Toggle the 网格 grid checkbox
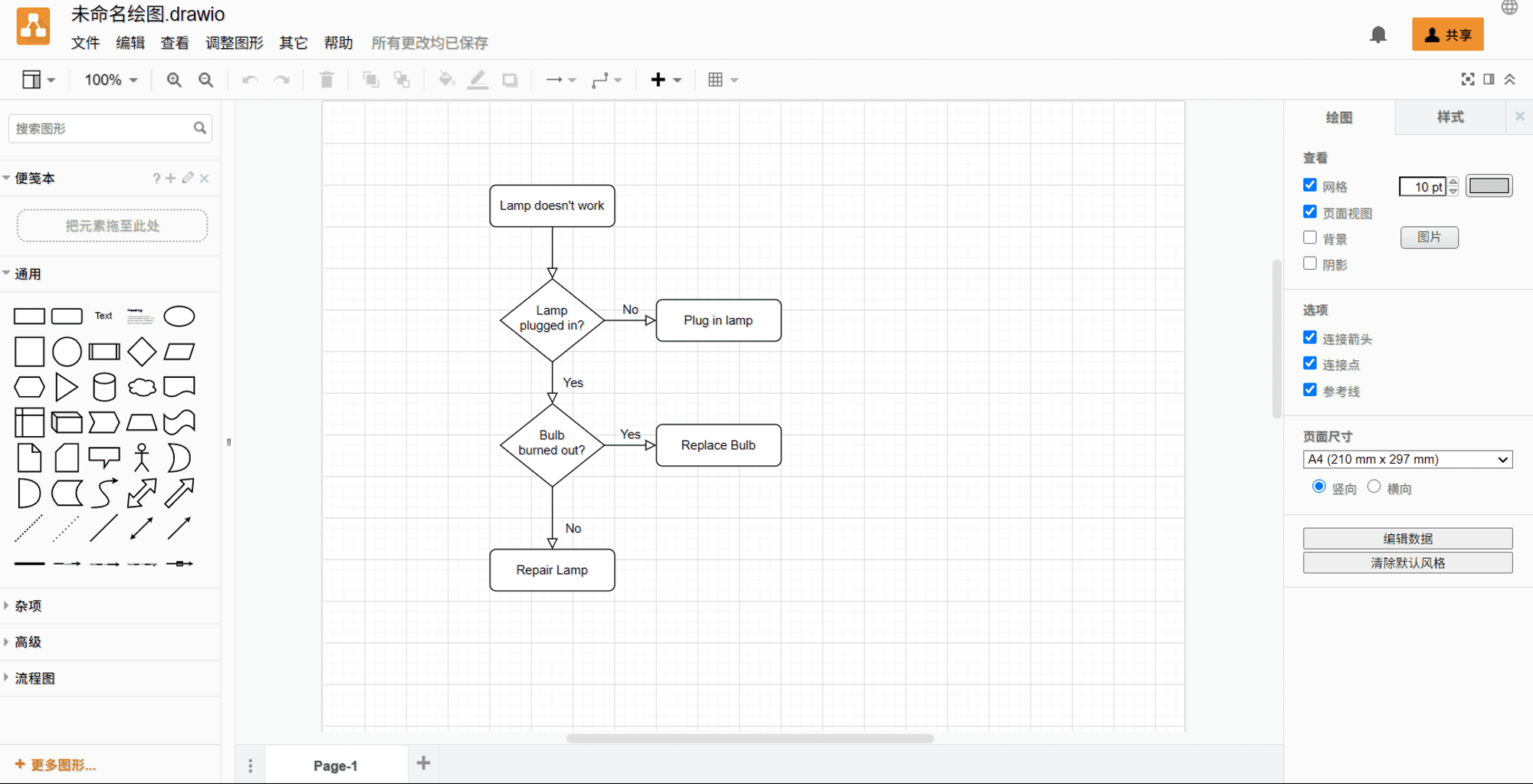The image size is (1533, 784). click(1310, 185)
